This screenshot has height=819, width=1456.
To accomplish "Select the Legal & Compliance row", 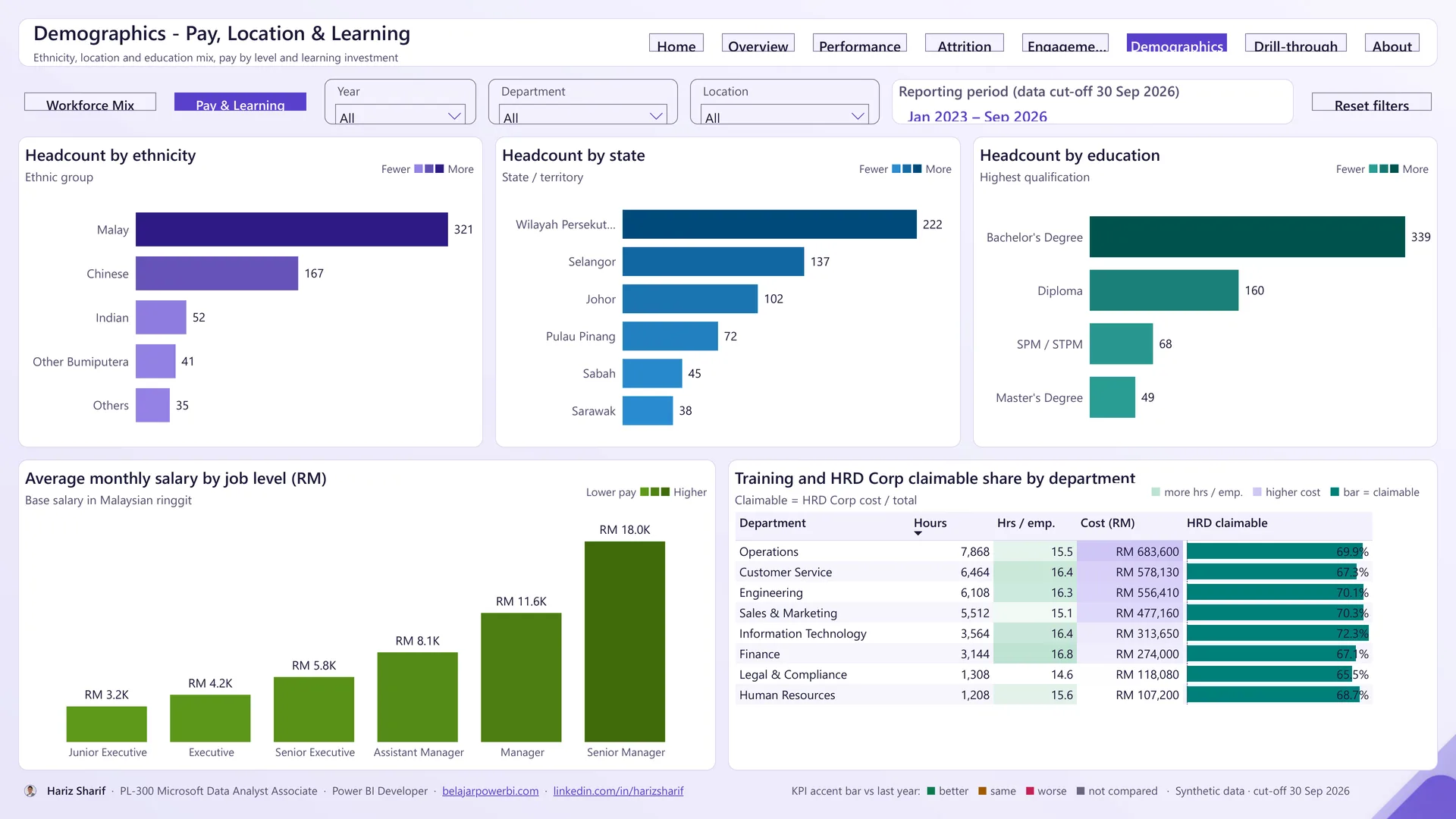I will click(1053, 675).
